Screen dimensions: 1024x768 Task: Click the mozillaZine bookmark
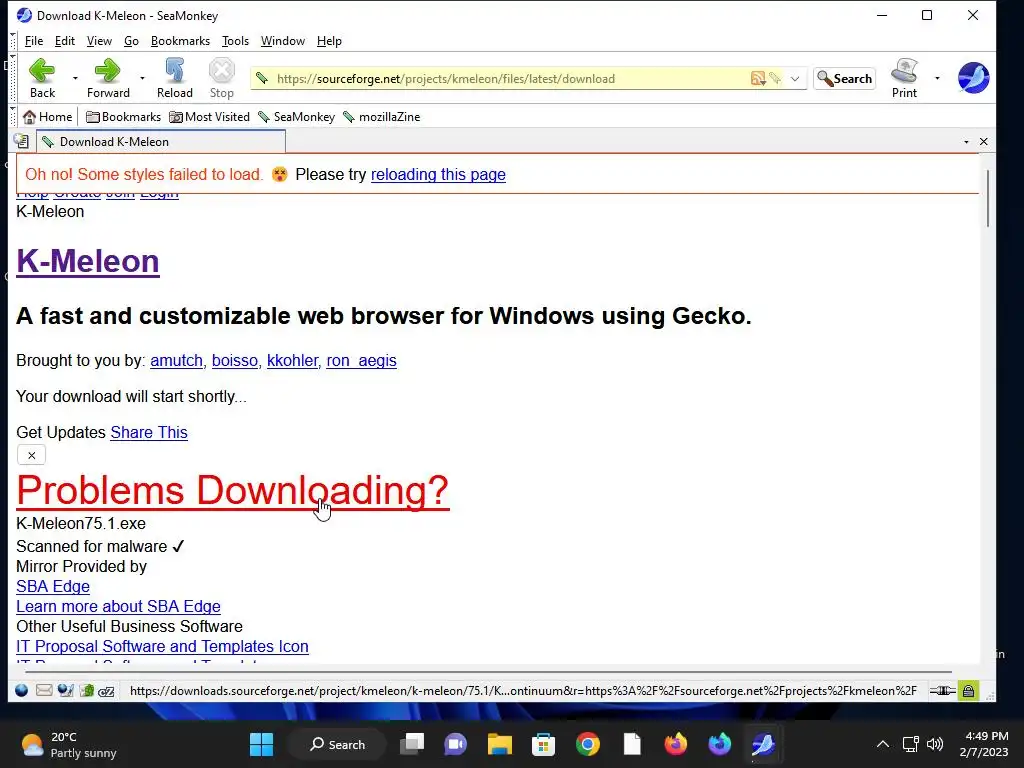[381, 117]
